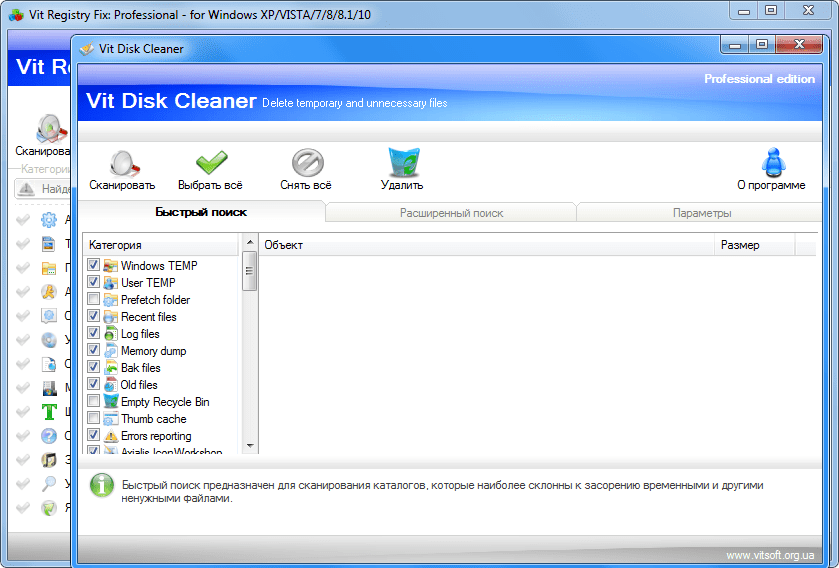
Task: Click the Найдено warning button in Registry Fix
Action: point(43,189)
